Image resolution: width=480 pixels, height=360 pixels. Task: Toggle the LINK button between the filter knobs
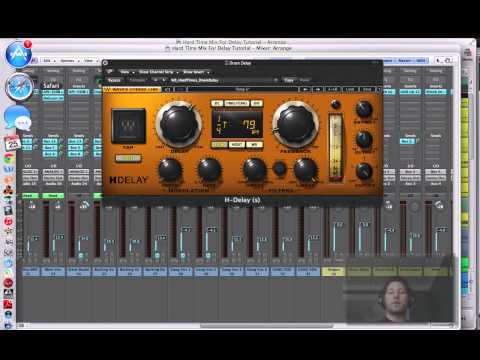279,168
